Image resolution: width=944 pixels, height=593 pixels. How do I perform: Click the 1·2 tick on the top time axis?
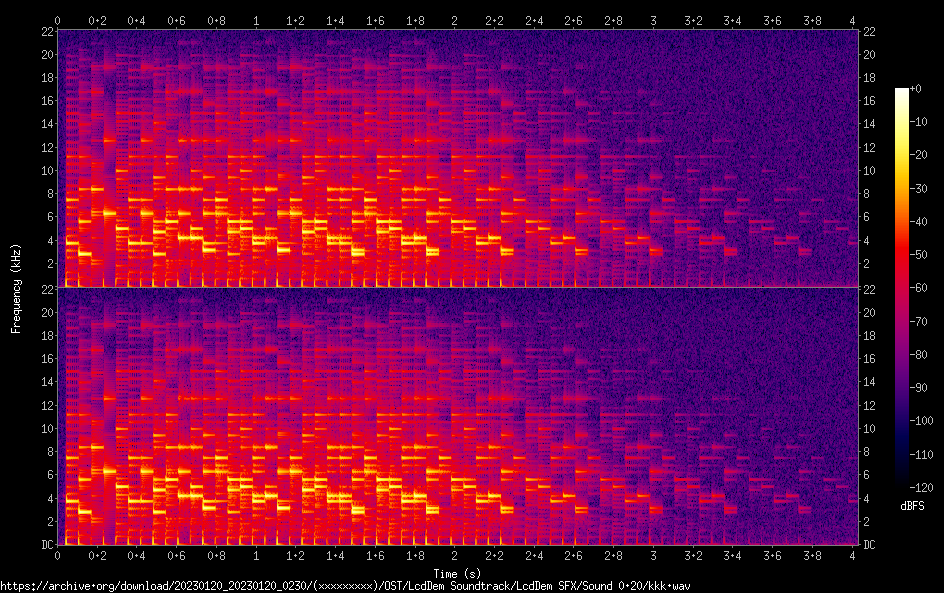[x=296, y=20]
